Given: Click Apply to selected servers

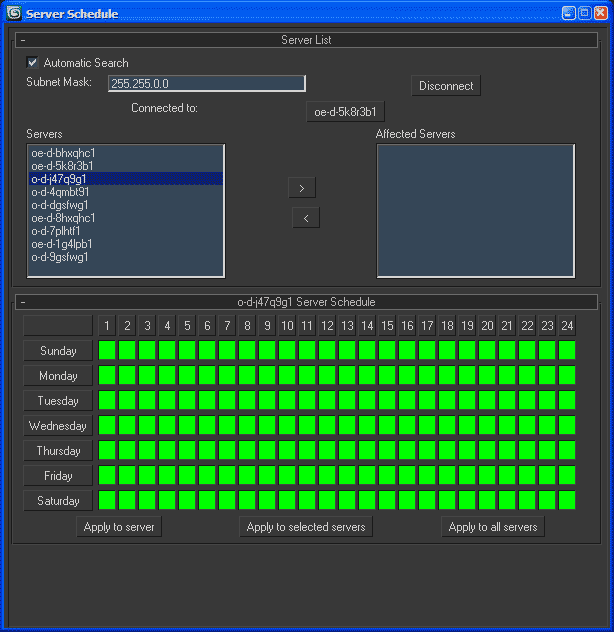Looking at the screenshot, I should click(306, 527).
